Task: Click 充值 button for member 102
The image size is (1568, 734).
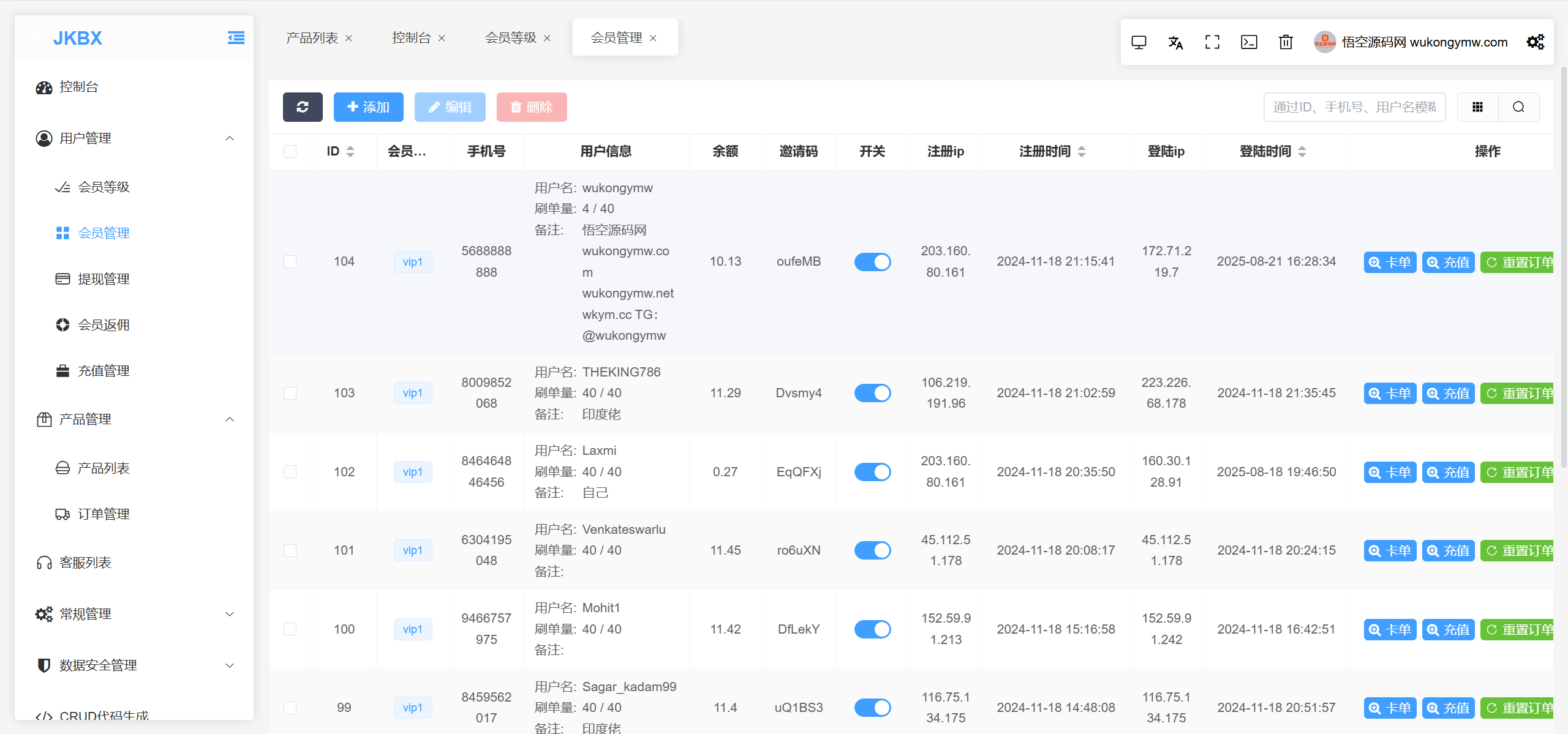Action: tap(1448, 472)
